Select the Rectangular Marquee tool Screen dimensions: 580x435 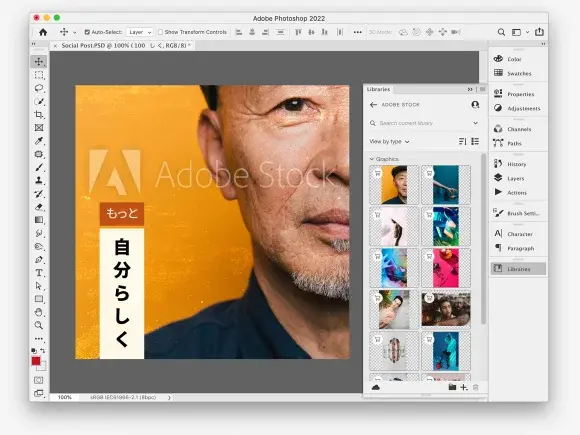[x=39, y=75]
